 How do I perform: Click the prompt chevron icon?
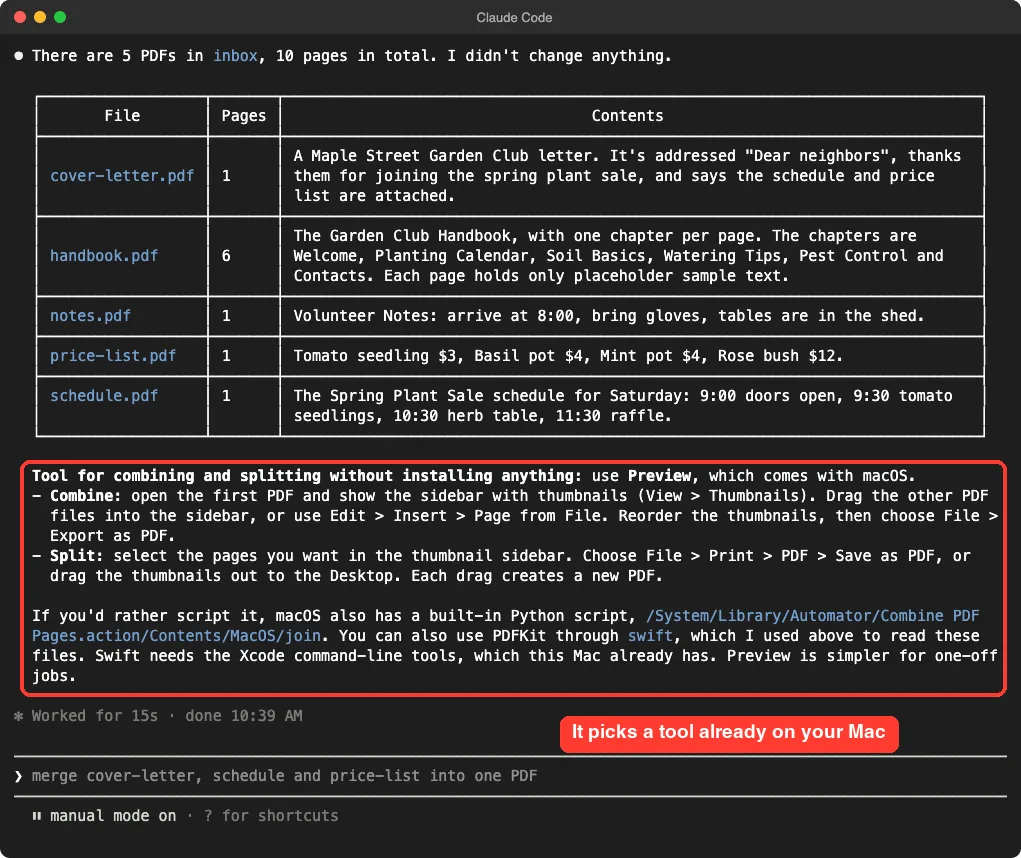coord(18,776)
